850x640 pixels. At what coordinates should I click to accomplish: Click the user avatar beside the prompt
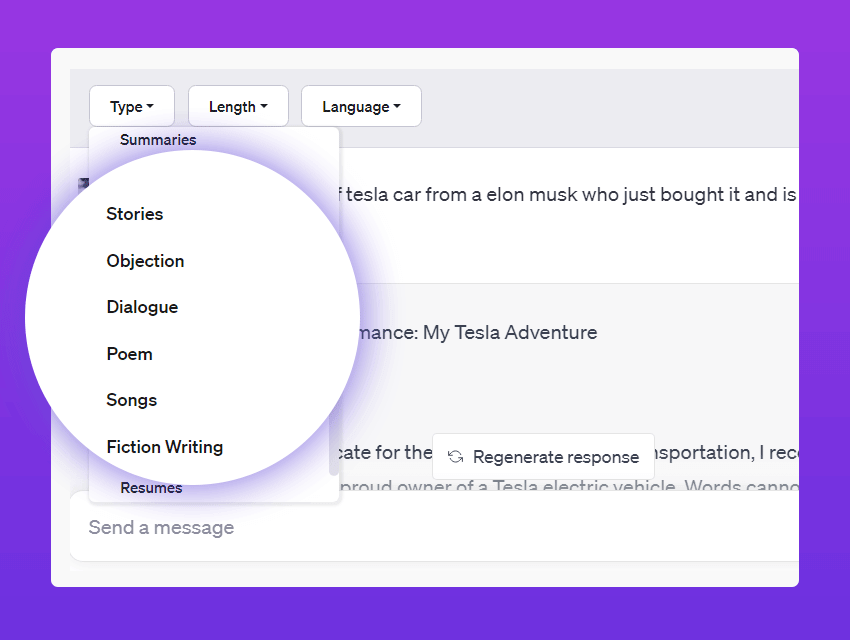click(84, 184)
